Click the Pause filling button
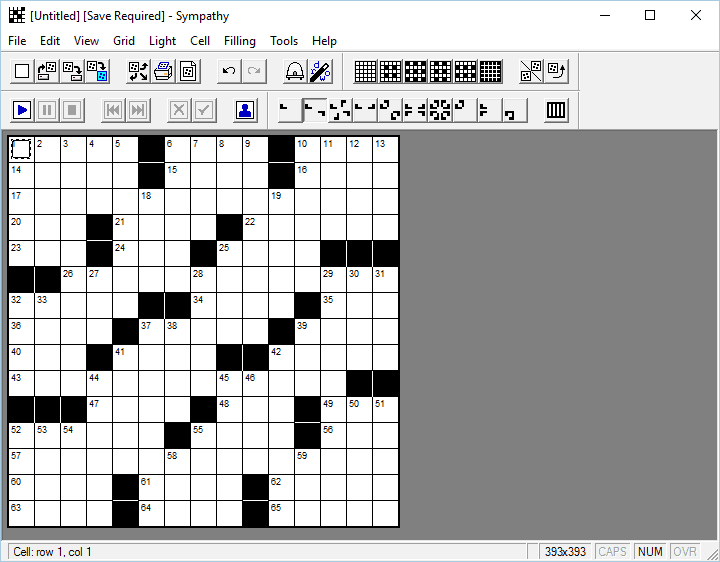The height and width of the screenshot is (562, 720). click(47, 110)
